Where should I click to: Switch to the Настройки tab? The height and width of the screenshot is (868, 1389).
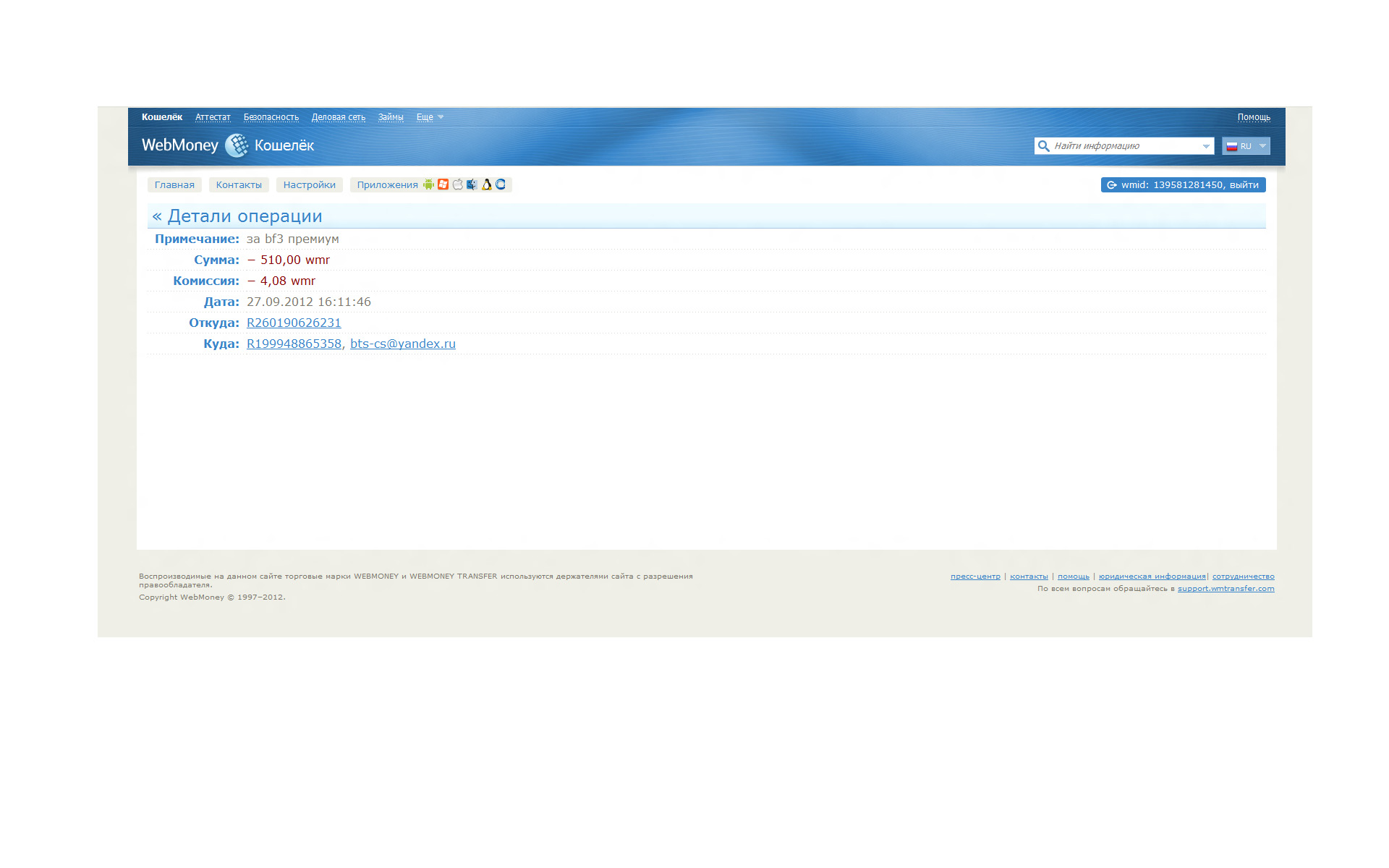click(310, 185)
